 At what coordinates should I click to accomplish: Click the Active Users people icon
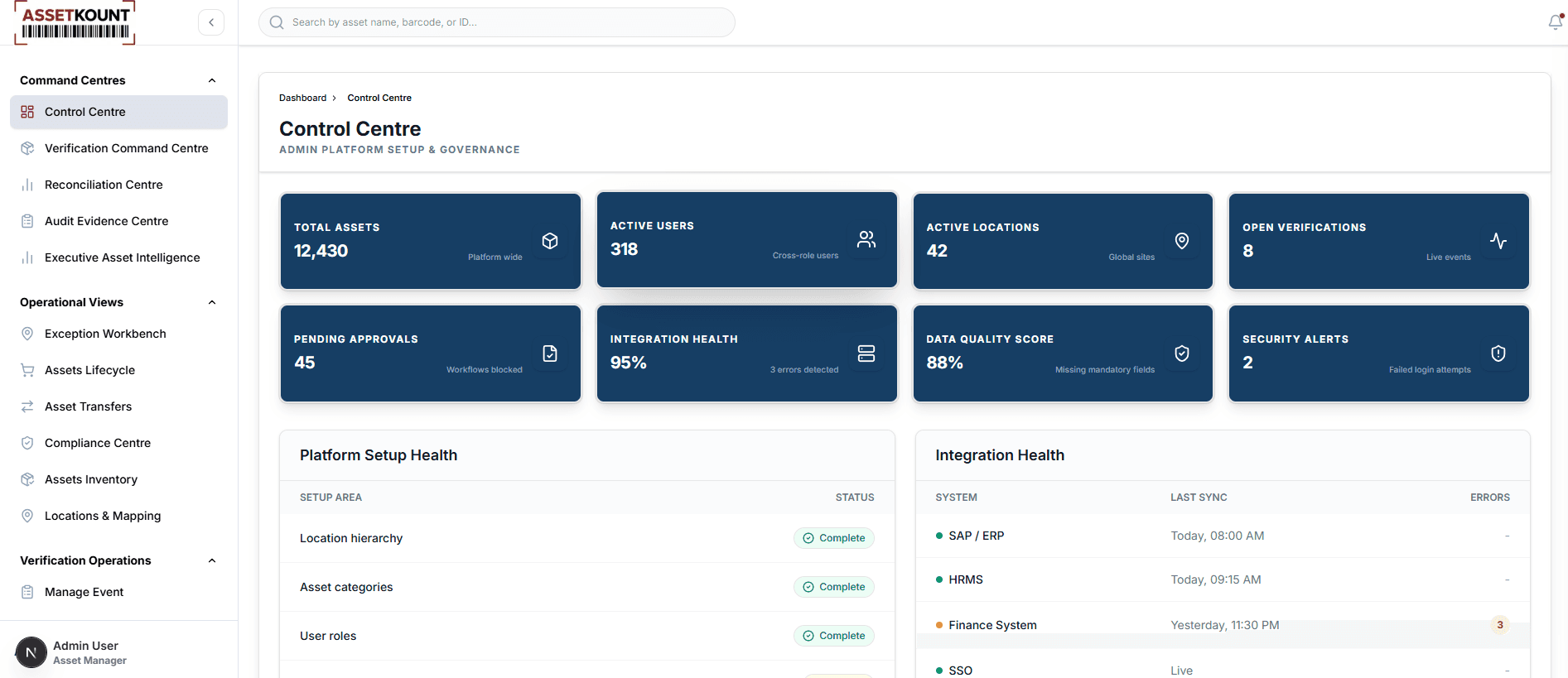click(x=866, y=239)
